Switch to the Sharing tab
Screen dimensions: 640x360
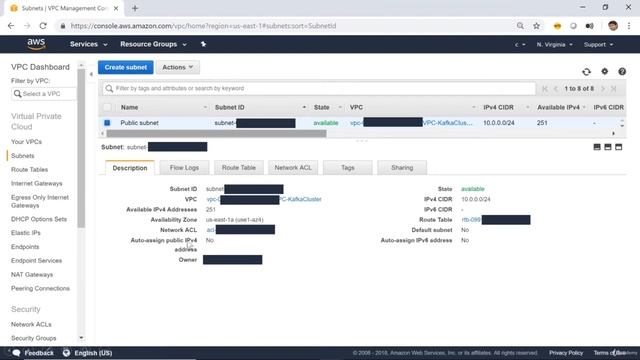(402, 168)
